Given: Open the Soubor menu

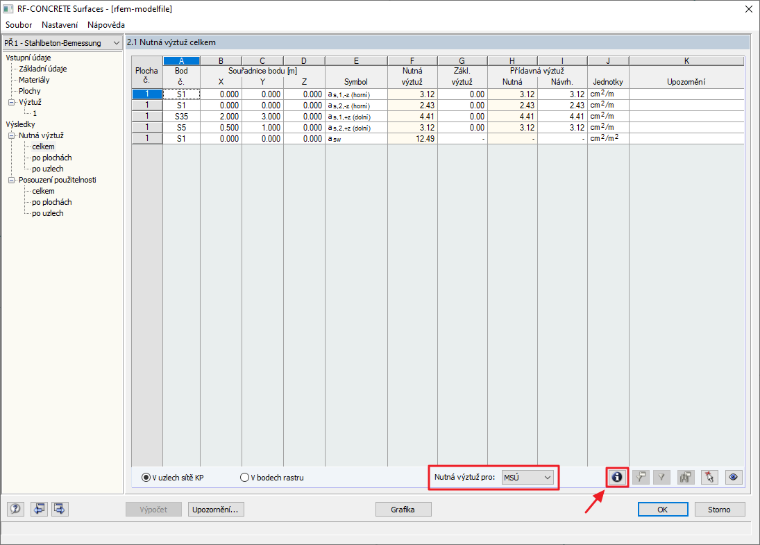Looking at the screenshot, I should tap(18, 25).
